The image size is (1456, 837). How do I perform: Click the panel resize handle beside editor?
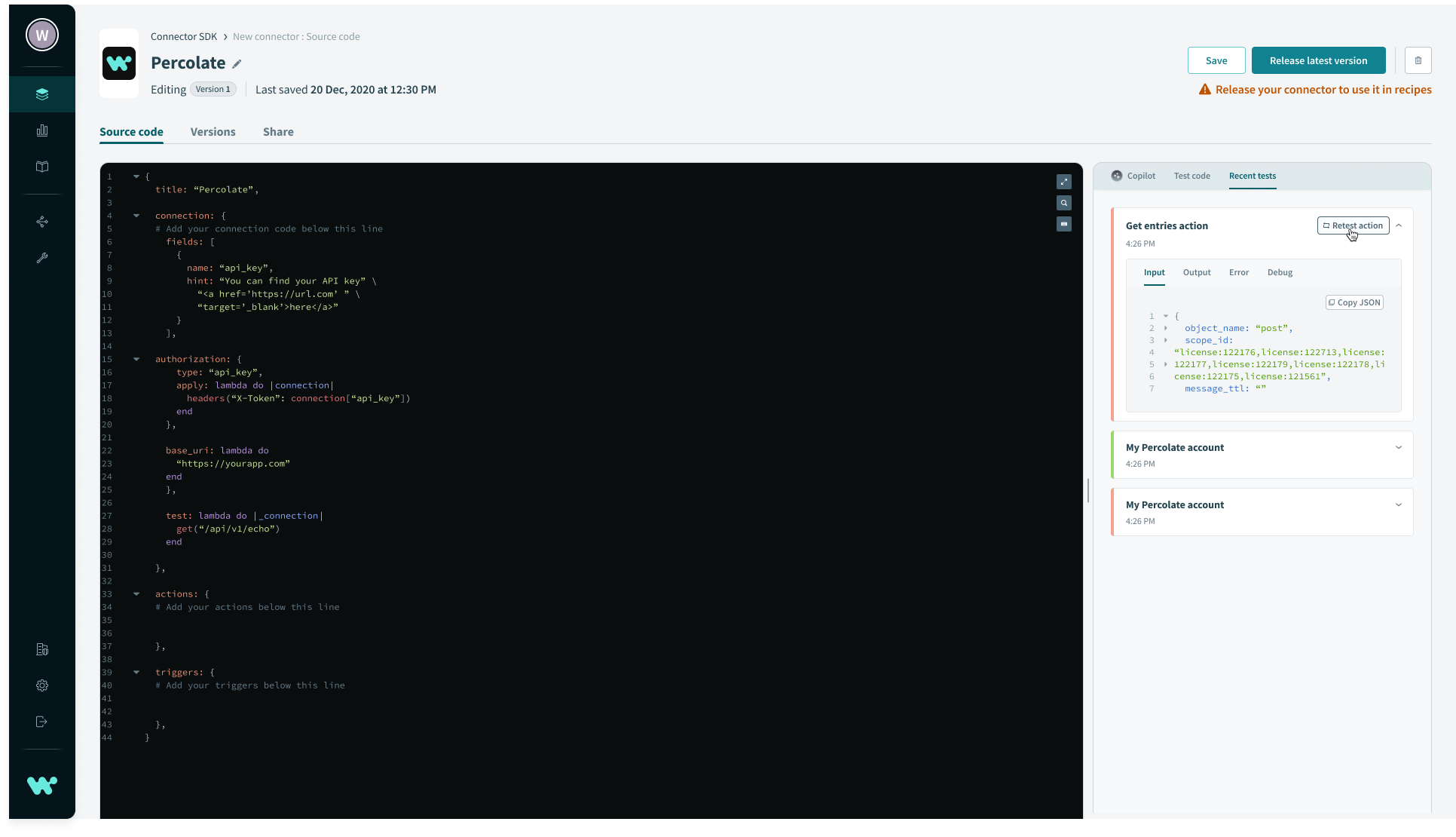click(x=1088, y=490)
